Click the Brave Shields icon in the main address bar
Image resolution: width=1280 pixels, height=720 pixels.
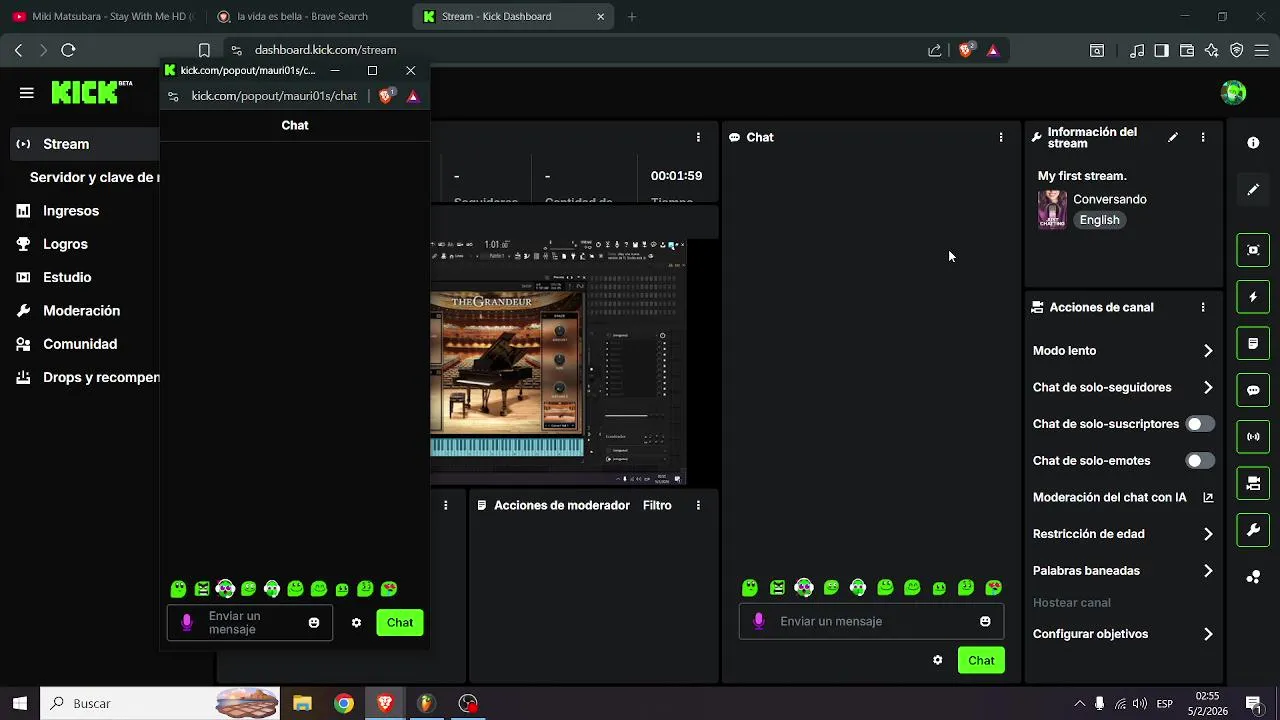pyautogui.click(x=966, y=50)
